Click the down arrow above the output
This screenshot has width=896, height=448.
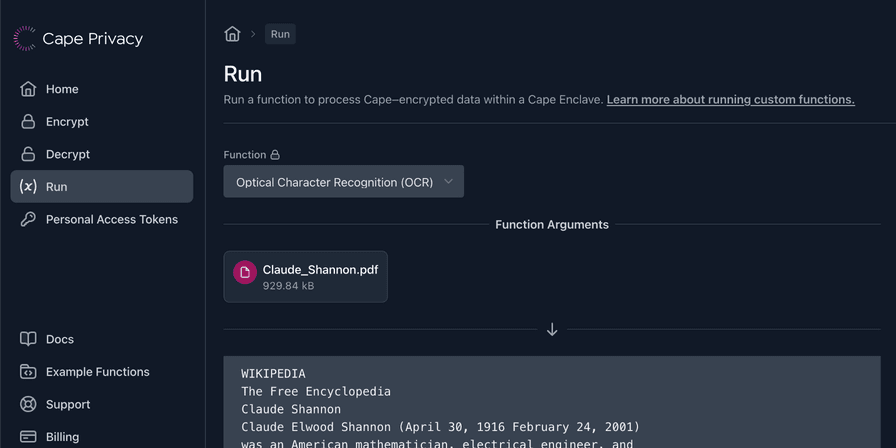tap(552, 329)
